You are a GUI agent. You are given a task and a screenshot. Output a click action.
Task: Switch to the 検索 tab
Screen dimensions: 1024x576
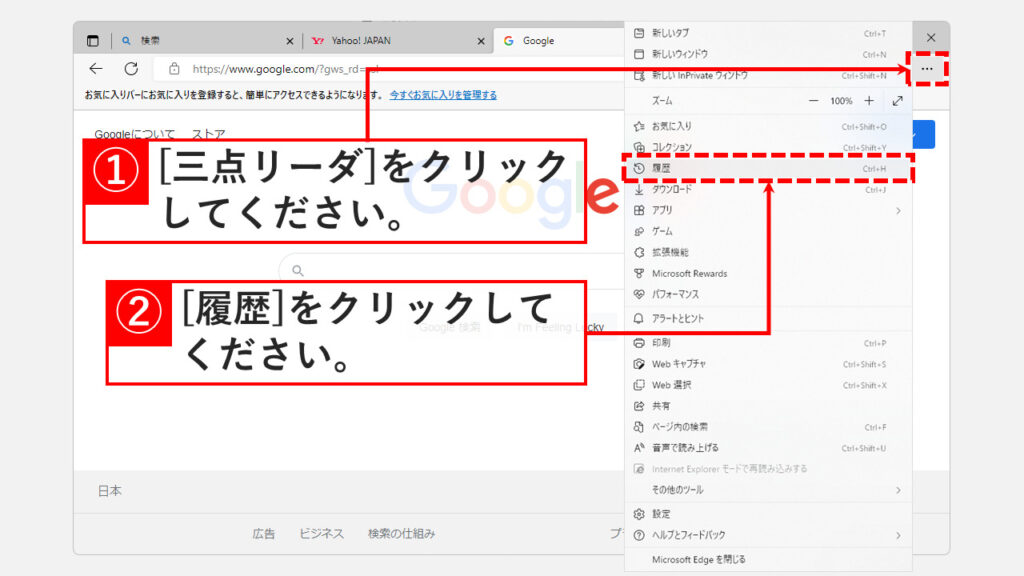200,41
